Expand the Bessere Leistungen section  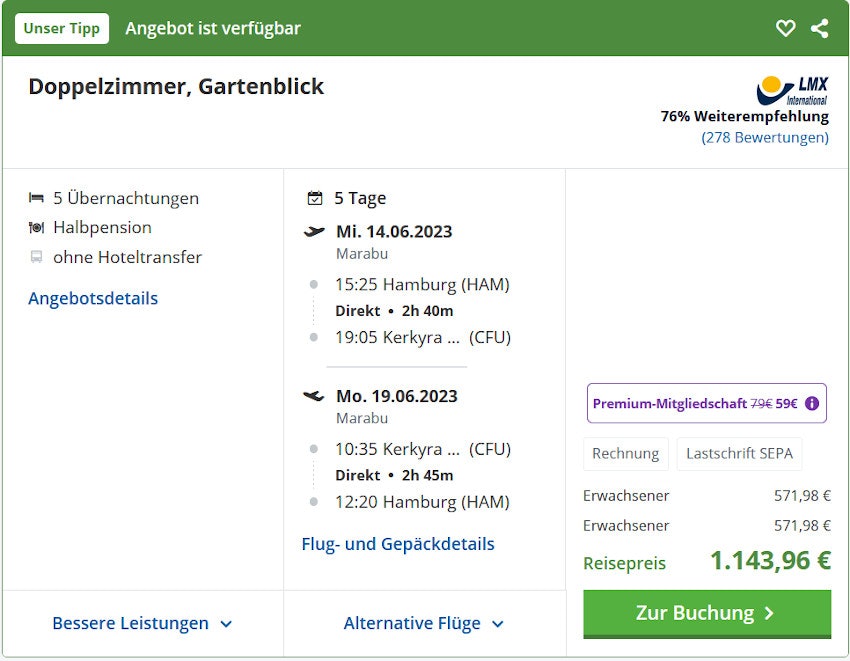point(142,622)
